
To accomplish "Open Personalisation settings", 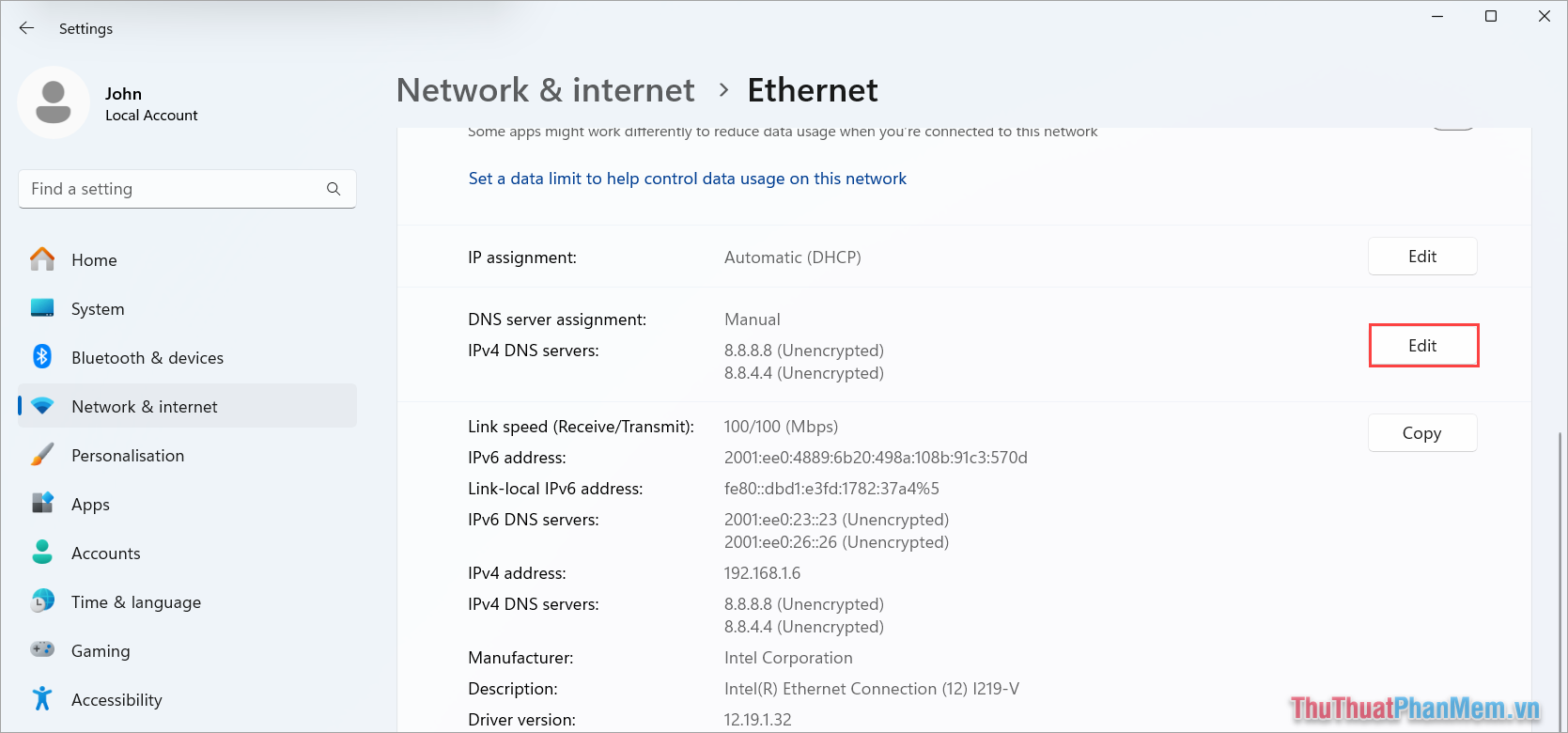I will (x=128, y=455).
